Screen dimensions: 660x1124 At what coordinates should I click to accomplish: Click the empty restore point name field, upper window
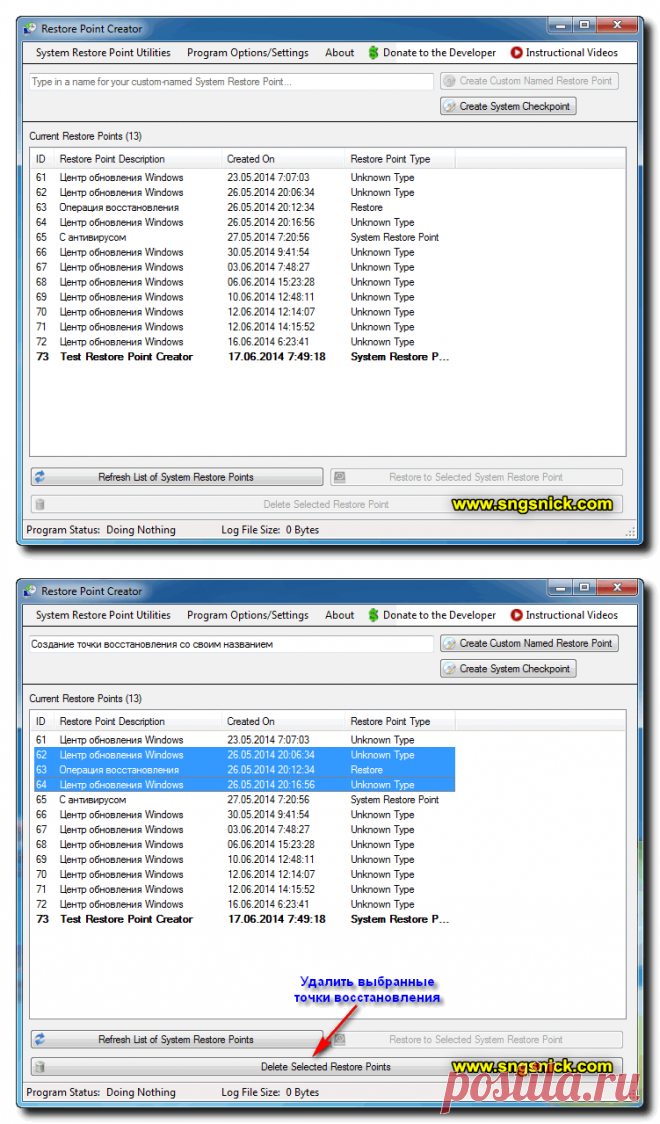pos(231,82)
